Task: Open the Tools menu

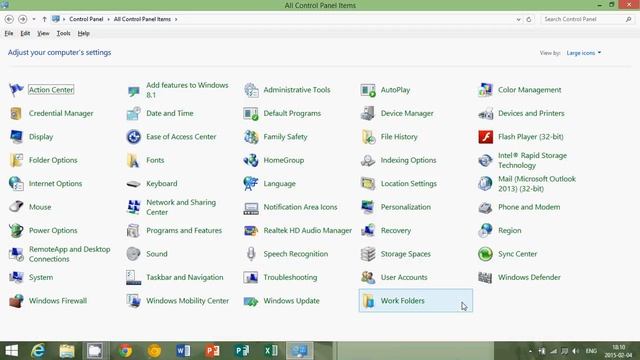Action: (63, 33)
